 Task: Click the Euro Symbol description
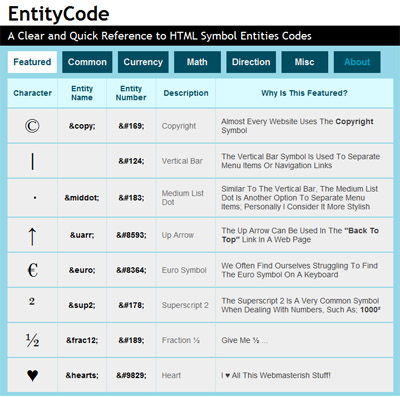tap(184, 270)
